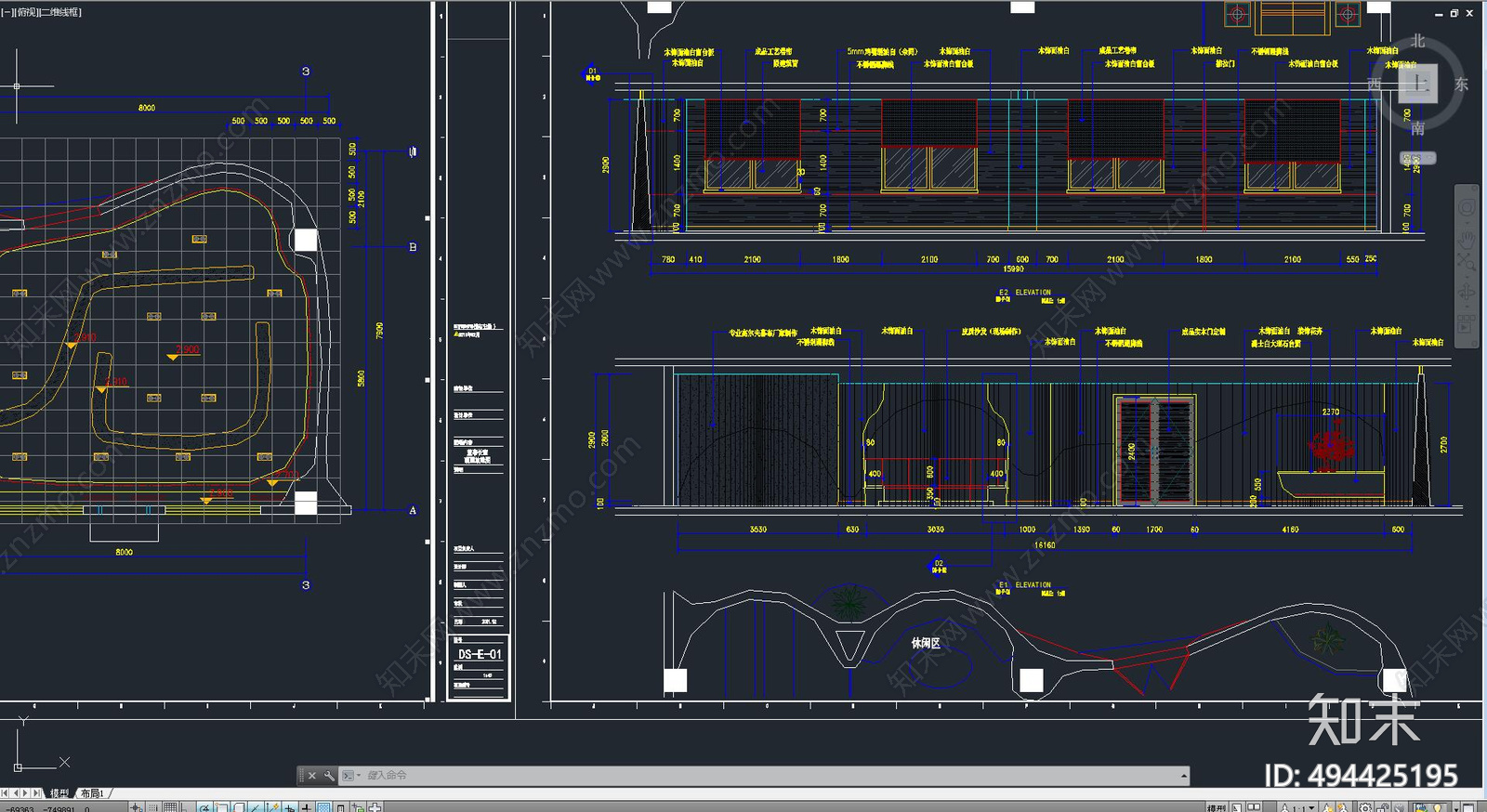1487x812 pixels.
Task: Open annotation scale 1:1 dropdown
Action: (x=1298, y=807)
